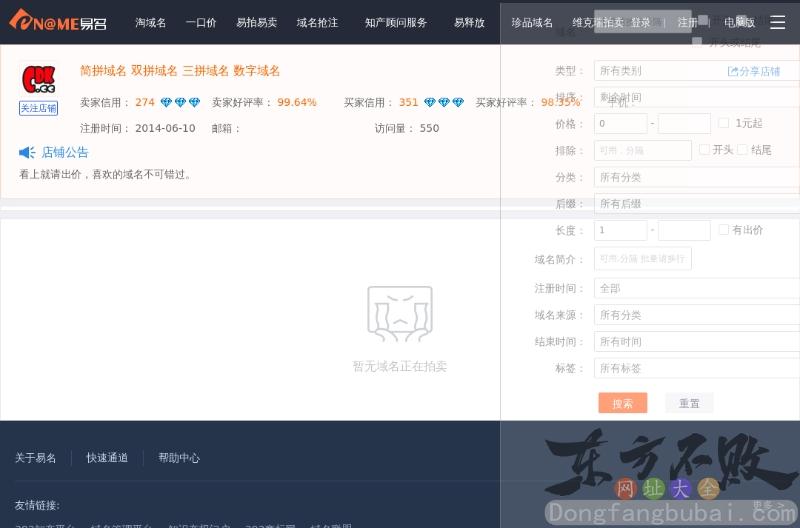Viewport: 800px width, 528px height.
Task: Click the 登录 login link
Action: 641,22
